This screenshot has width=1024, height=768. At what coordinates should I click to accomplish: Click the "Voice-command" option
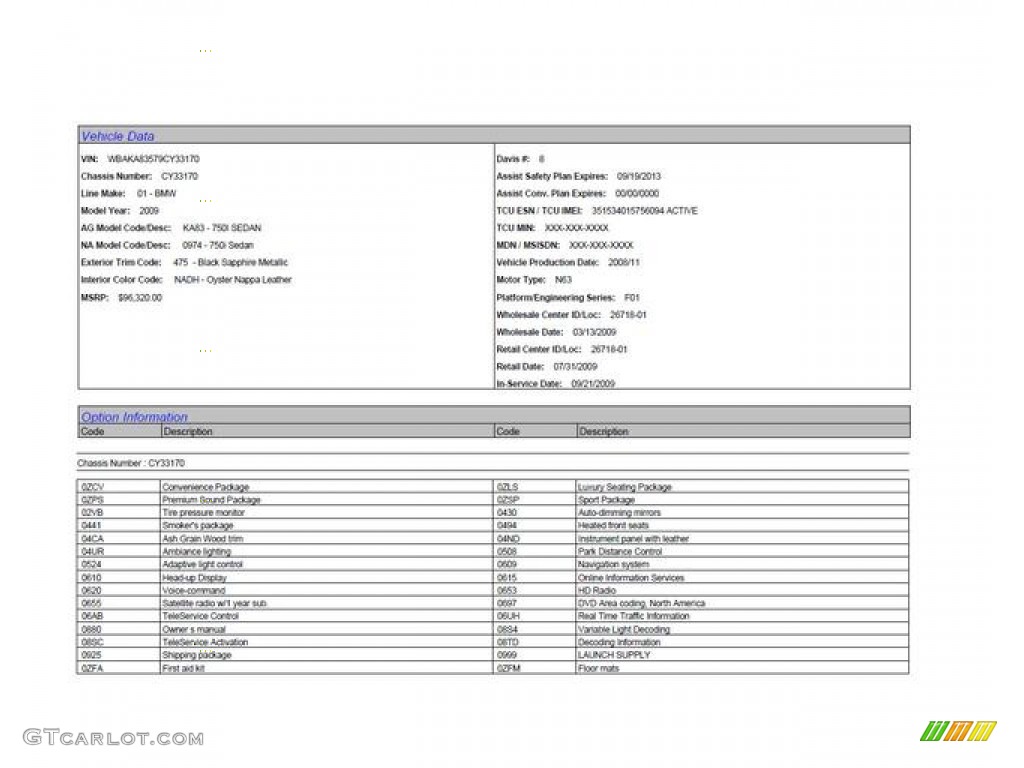193,590
